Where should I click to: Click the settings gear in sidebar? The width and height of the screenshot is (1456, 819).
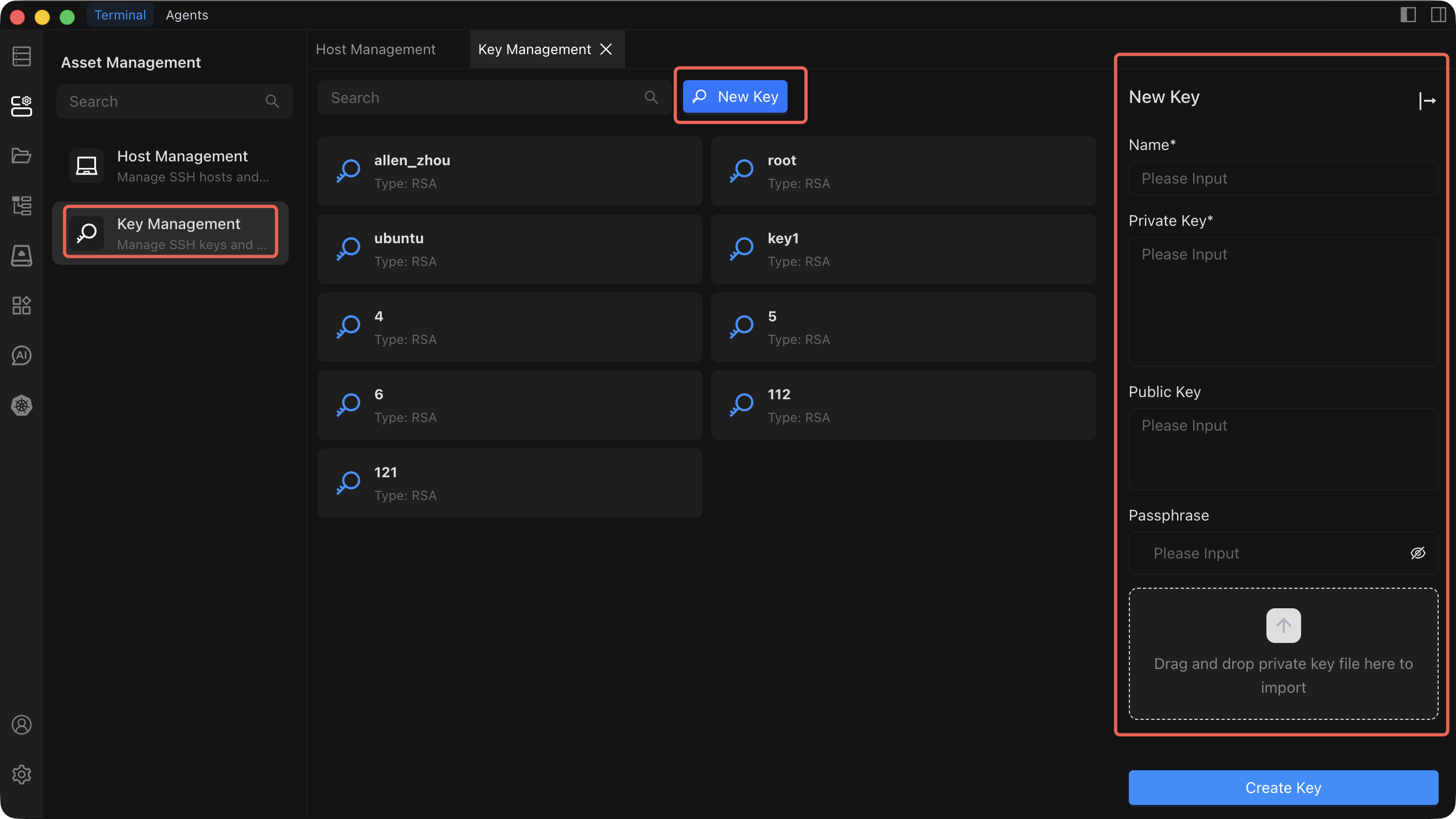click(x=22, y=775)
